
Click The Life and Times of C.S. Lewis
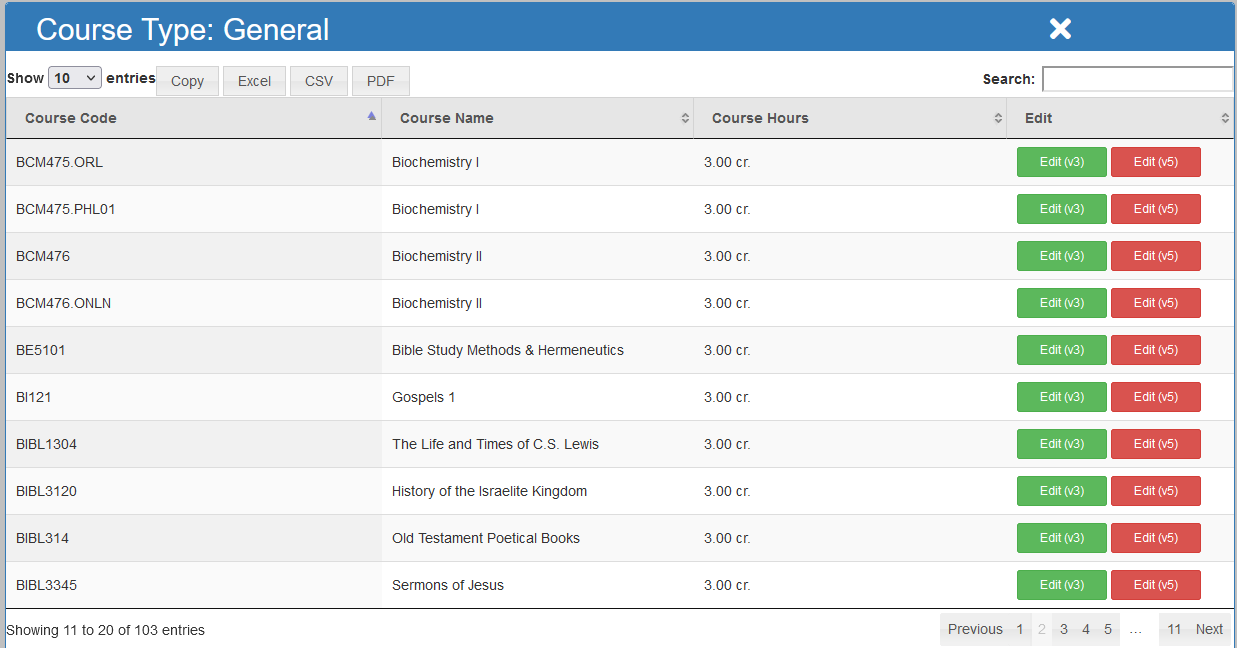point(495,444)
